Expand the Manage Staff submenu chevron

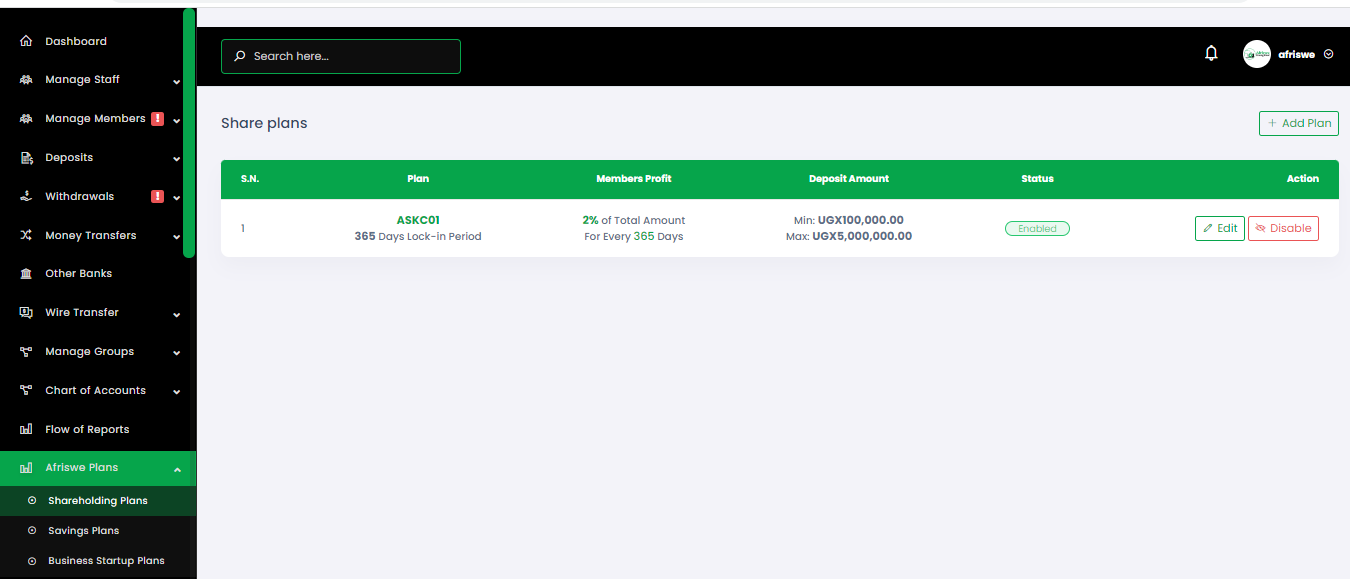tap(177, 82)
